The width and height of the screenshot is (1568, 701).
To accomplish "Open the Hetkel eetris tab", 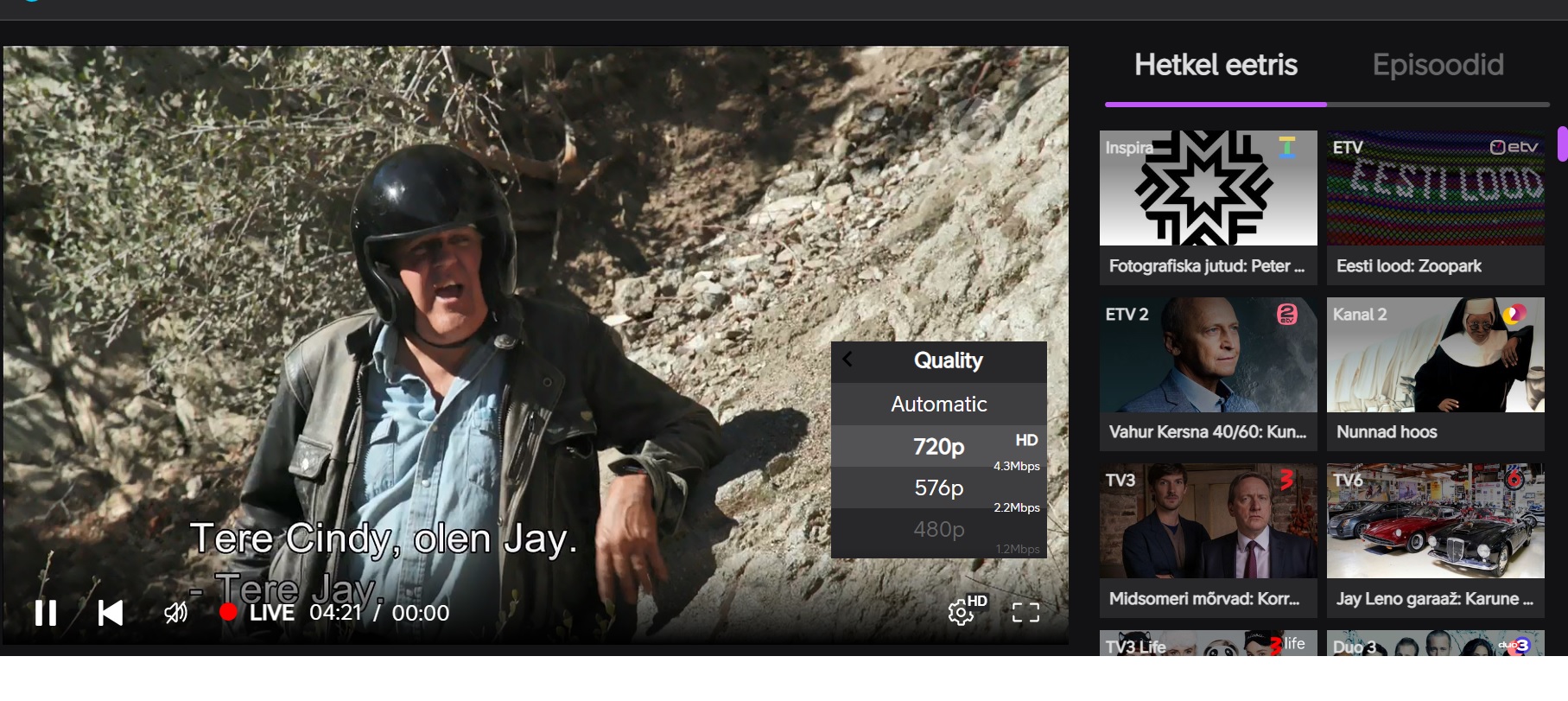I will click(1216, 66).
